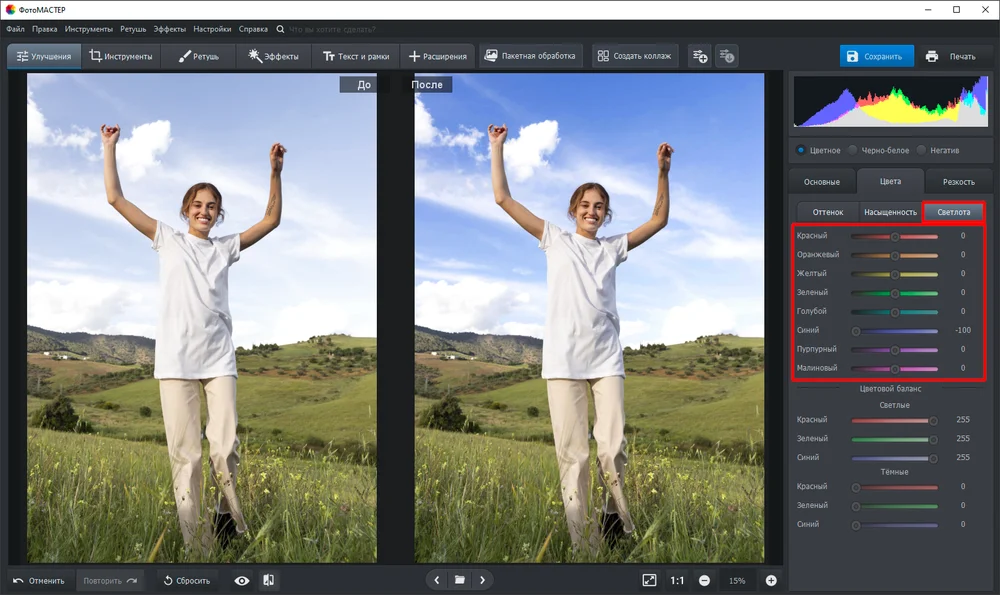
Task: Select the Черно-белое radio button
Action: click(x=852, y=151)
